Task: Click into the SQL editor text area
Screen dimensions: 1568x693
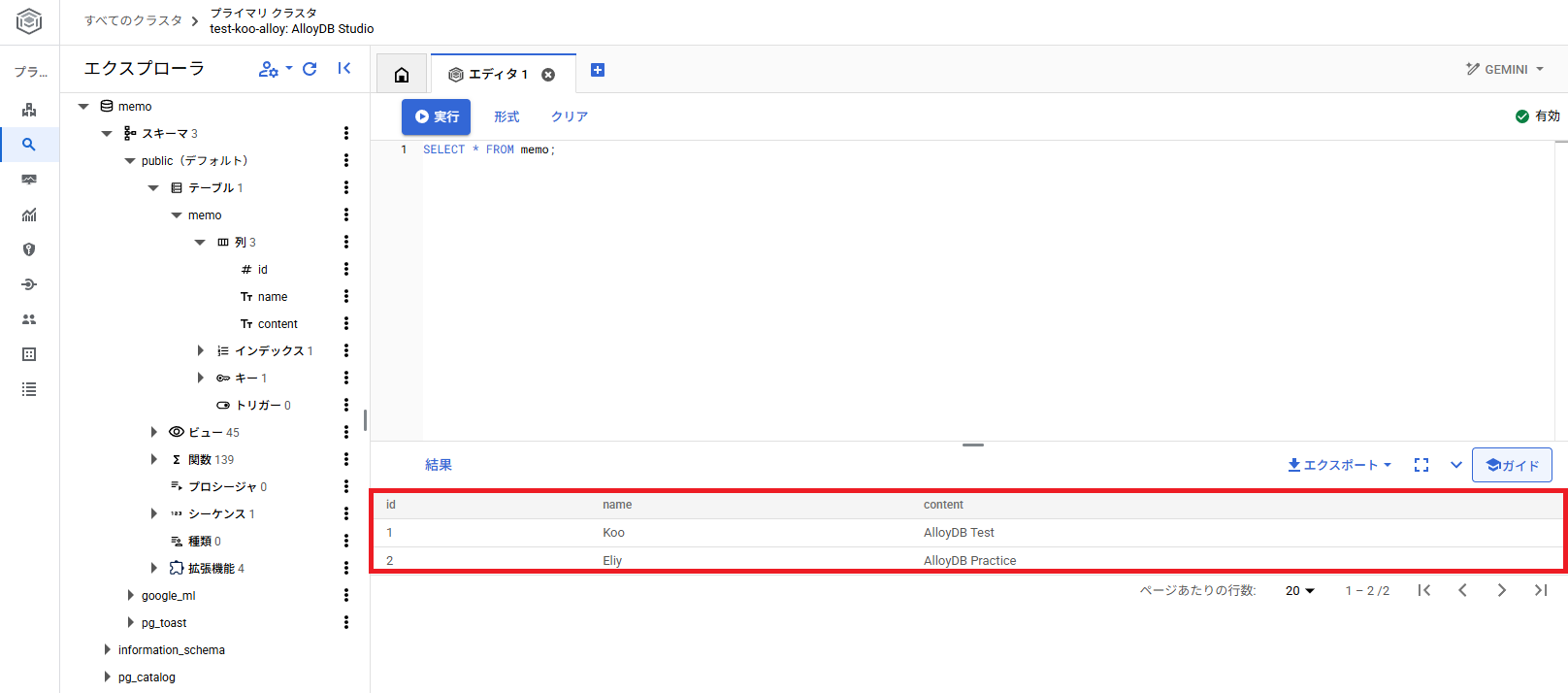Action: (x=988, y=291)
